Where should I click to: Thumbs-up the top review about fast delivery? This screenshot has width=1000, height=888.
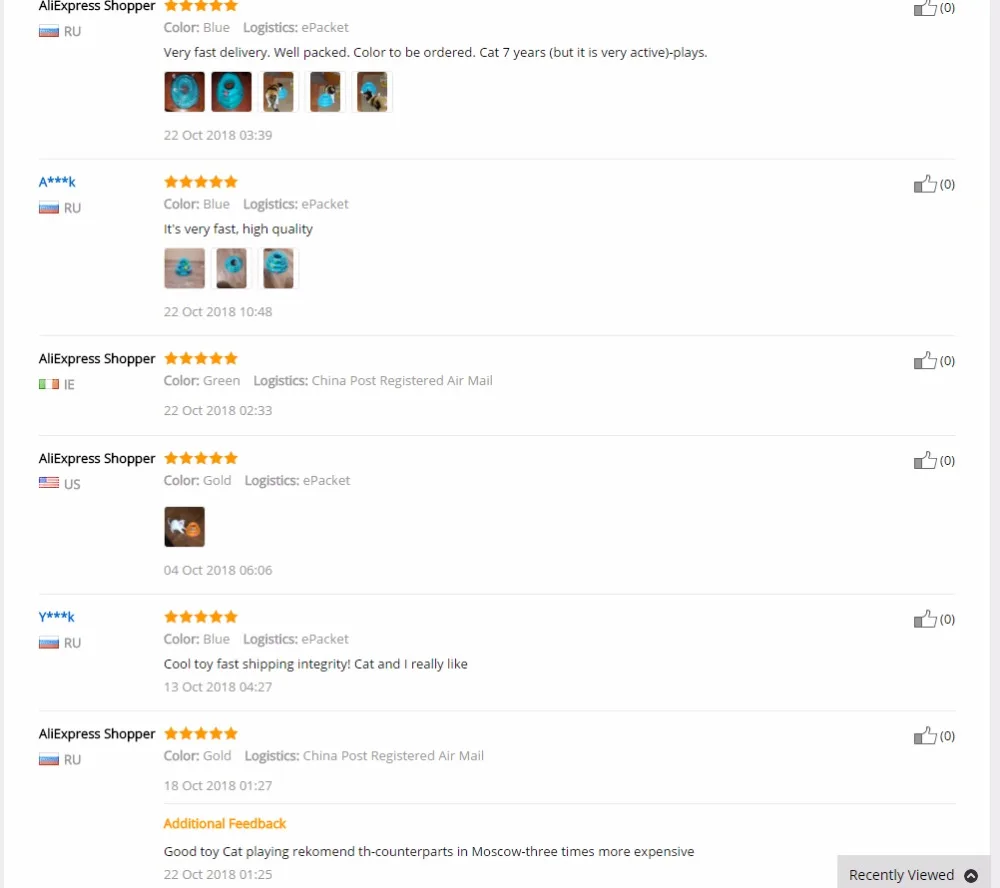pos(925,8)
